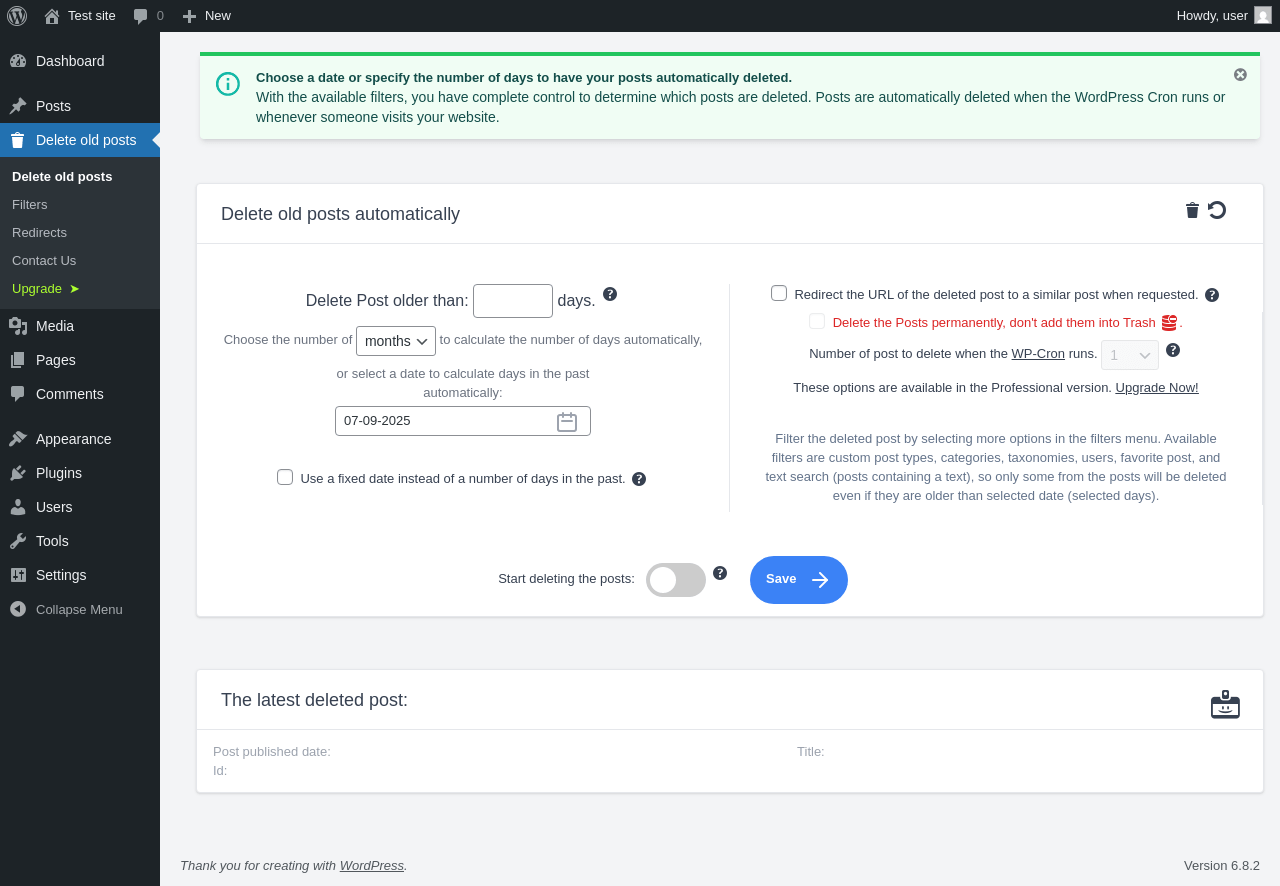Enable the fixed date checkbox
The image size is (1280, 886).
click(285, 477)
